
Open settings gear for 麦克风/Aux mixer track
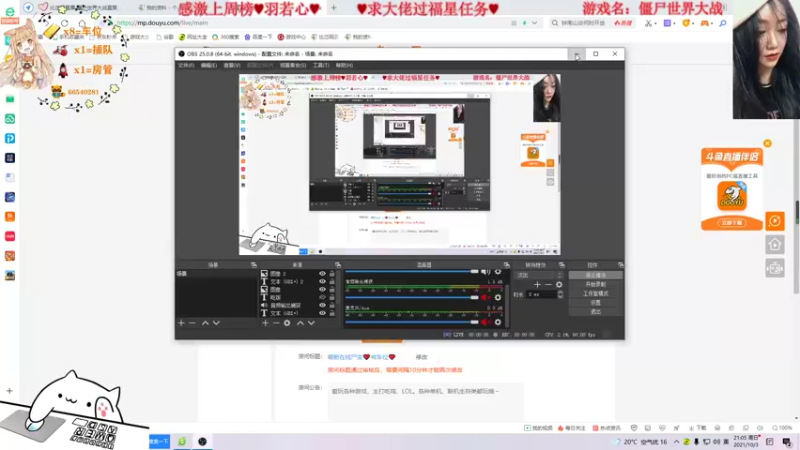(x=498, y=322)
